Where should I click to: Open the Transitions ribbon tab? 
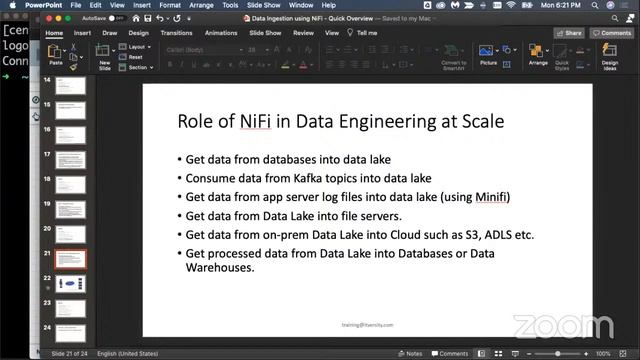coord(176,33)
